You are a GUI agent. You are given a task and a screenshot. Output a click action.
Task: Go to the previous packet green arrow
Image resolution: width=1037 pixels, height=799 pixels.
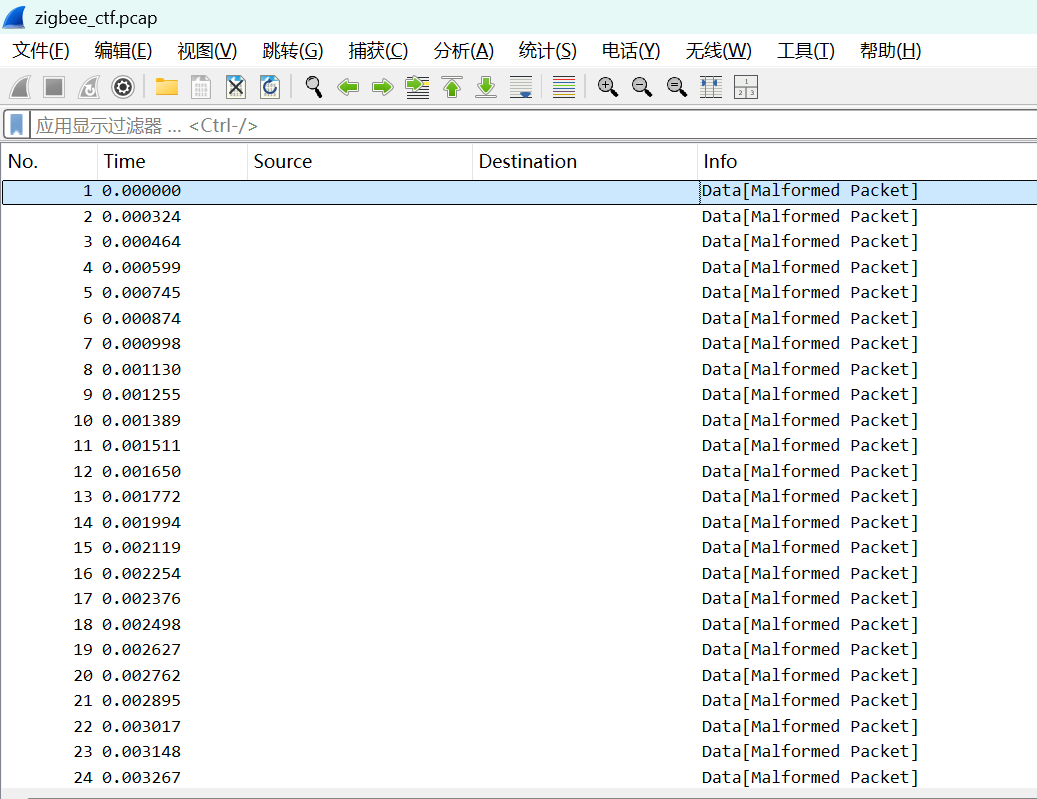click(348, 87)
